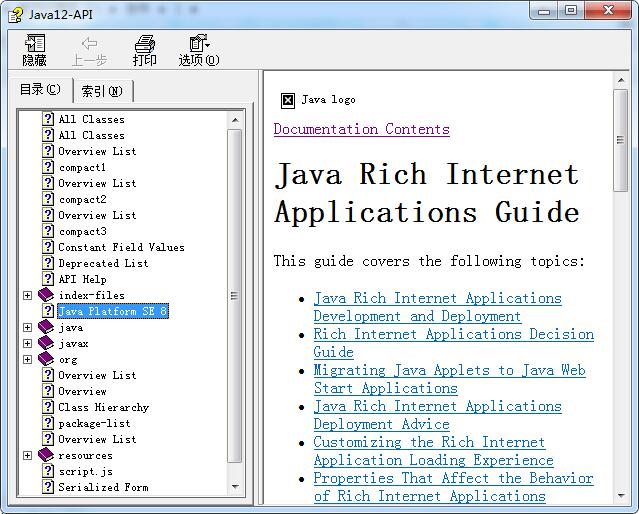The height and width of the screenshot is (514, 639).
Task: Click the tree panel scroll down arrow
Action: point(235,486)
